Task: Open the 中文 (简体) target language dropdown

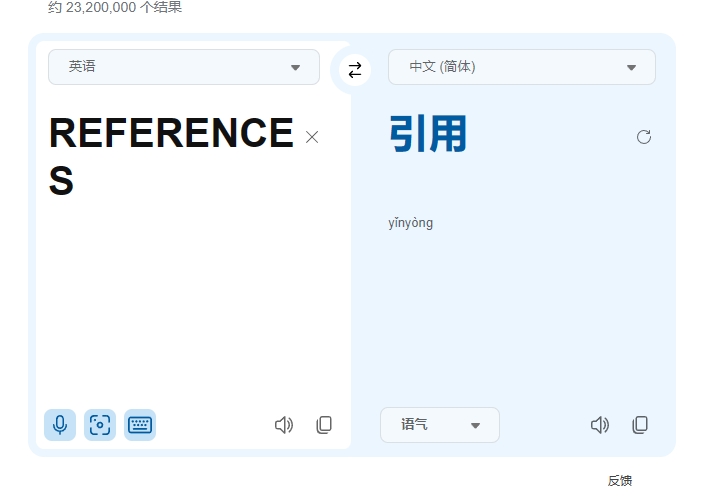Action: coord(522,67)
